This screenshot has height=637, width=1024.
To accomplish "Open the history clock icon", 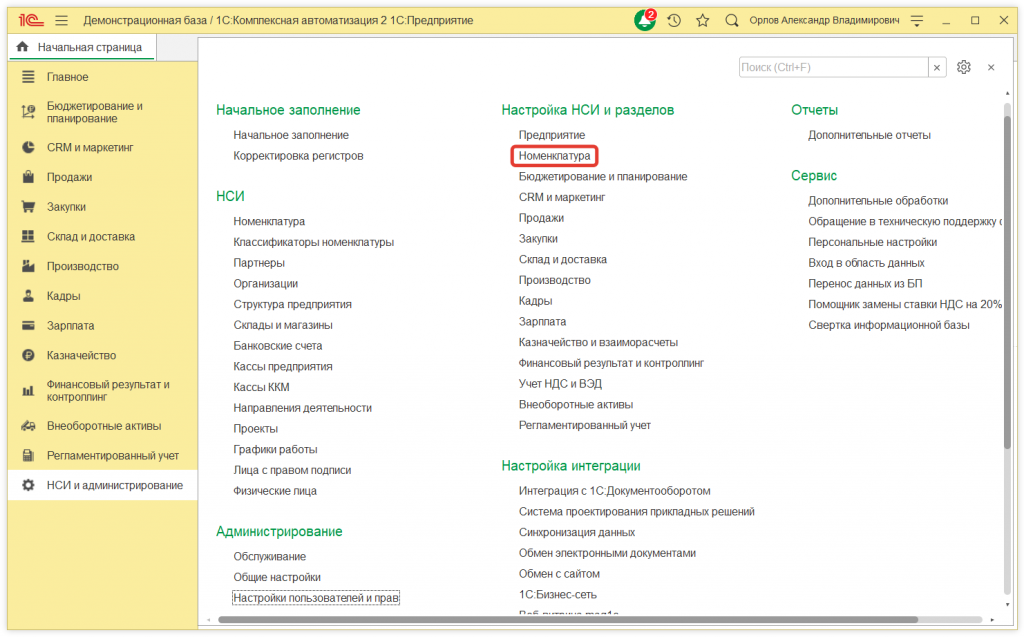I will click(675, 20).
